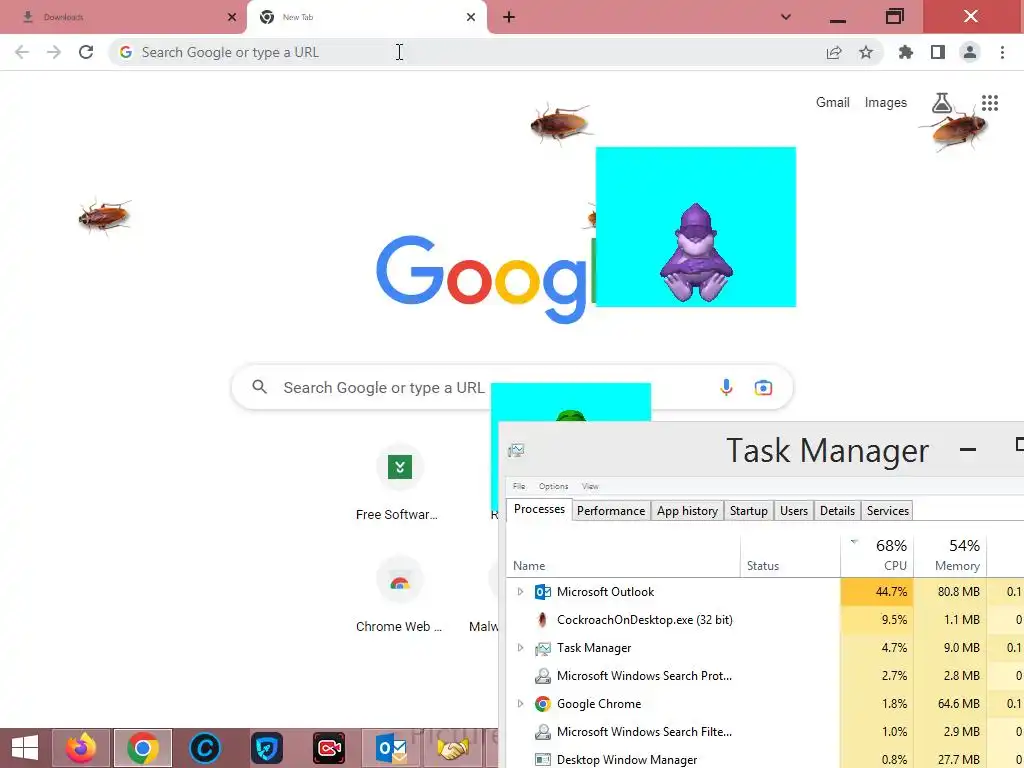Expand the Google Chrome process row
This screenshot has height=768, width=1024.
click(520, 704)
